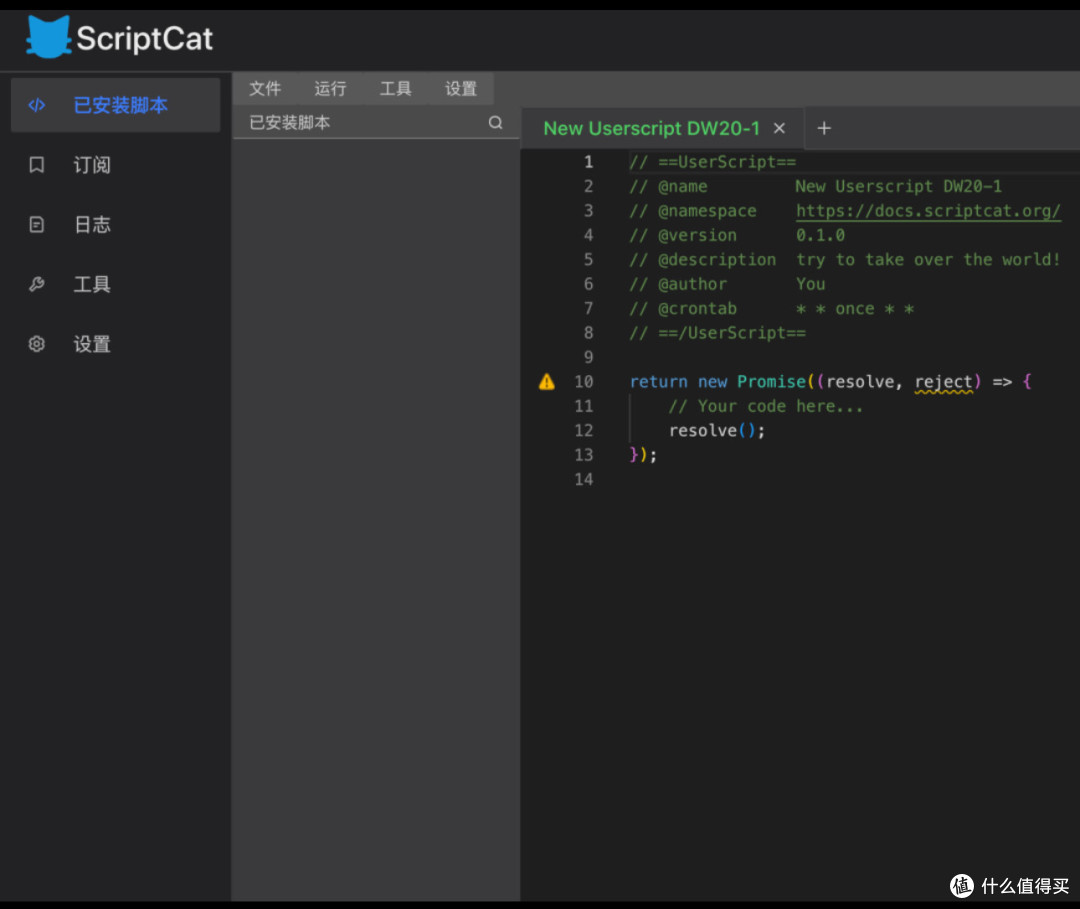
Task: Open the 日志 sidebar page
Action: tap(116, 224)
